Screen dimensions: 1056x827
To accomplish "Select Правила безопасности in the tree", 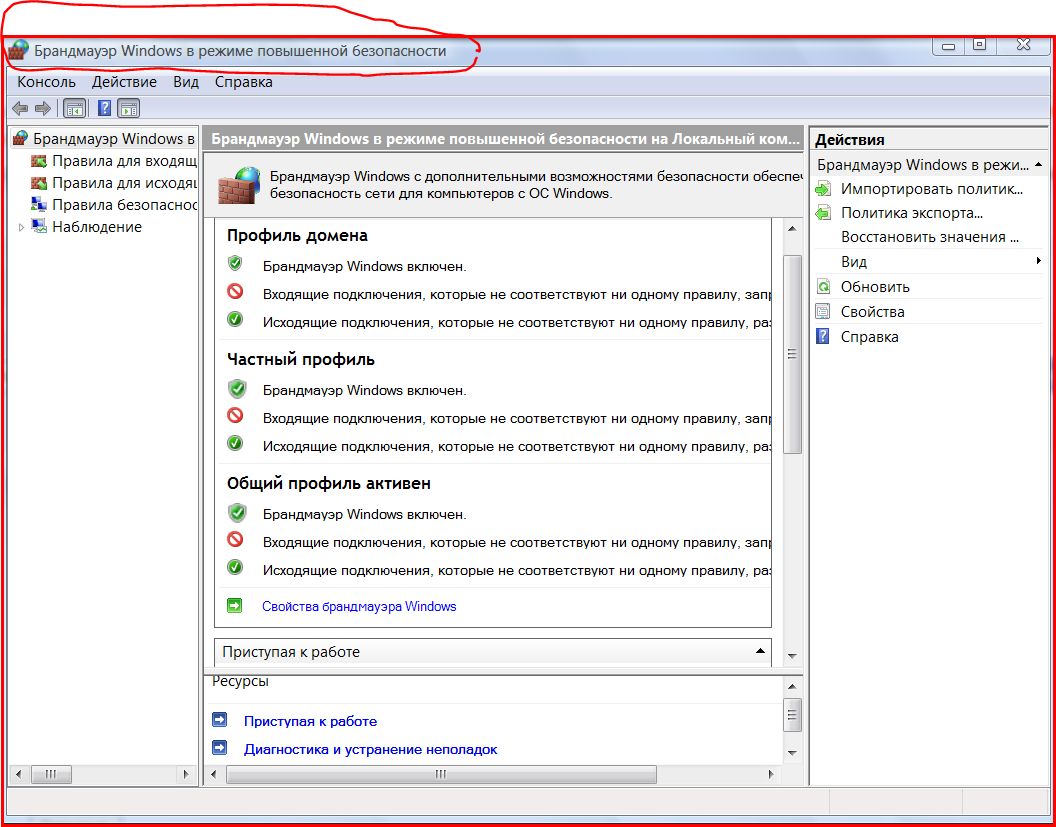I will [x=125, y=205].
